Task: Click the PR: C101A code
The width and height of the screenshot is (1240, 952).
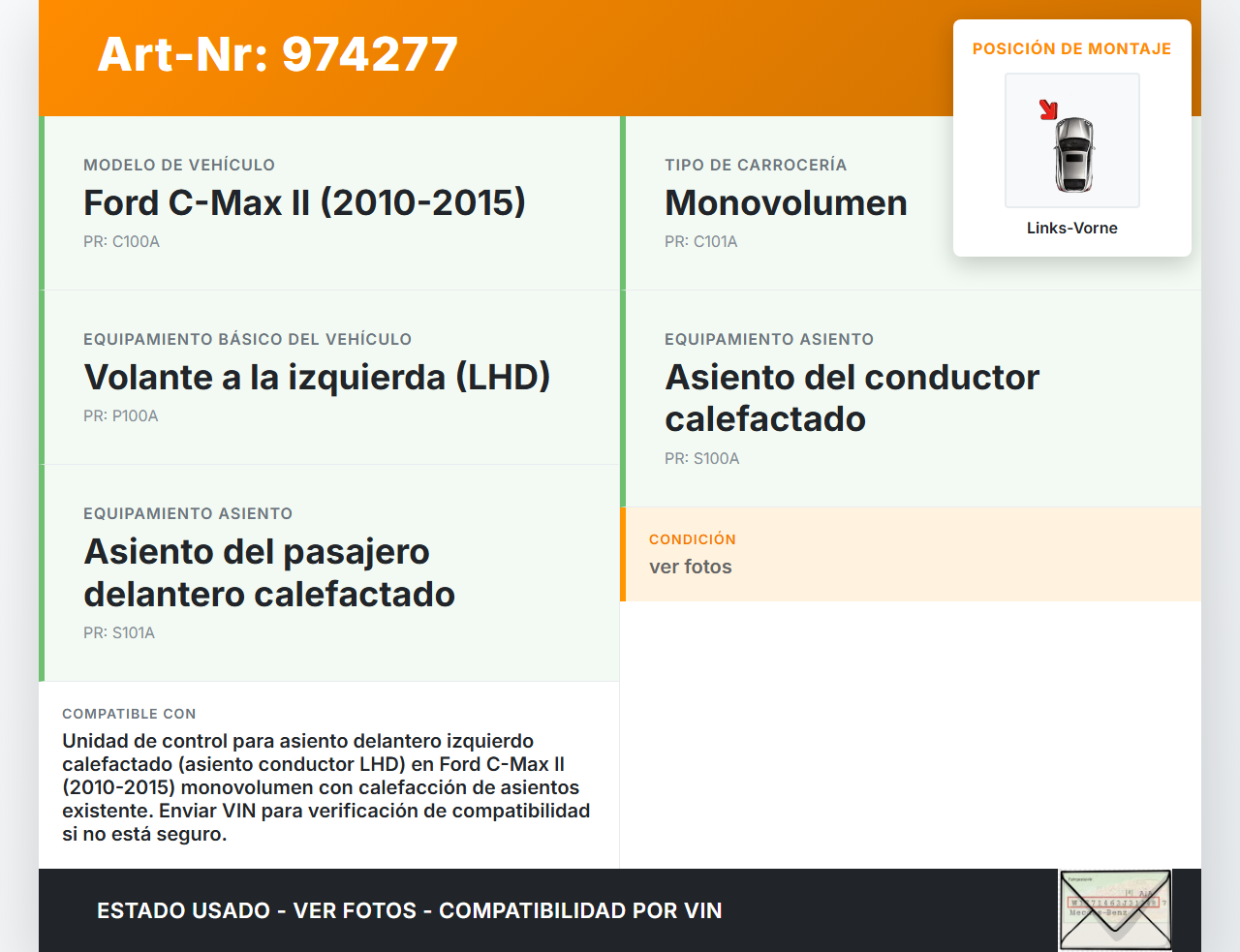Action: pyautogui.click(x=701, y=241)
